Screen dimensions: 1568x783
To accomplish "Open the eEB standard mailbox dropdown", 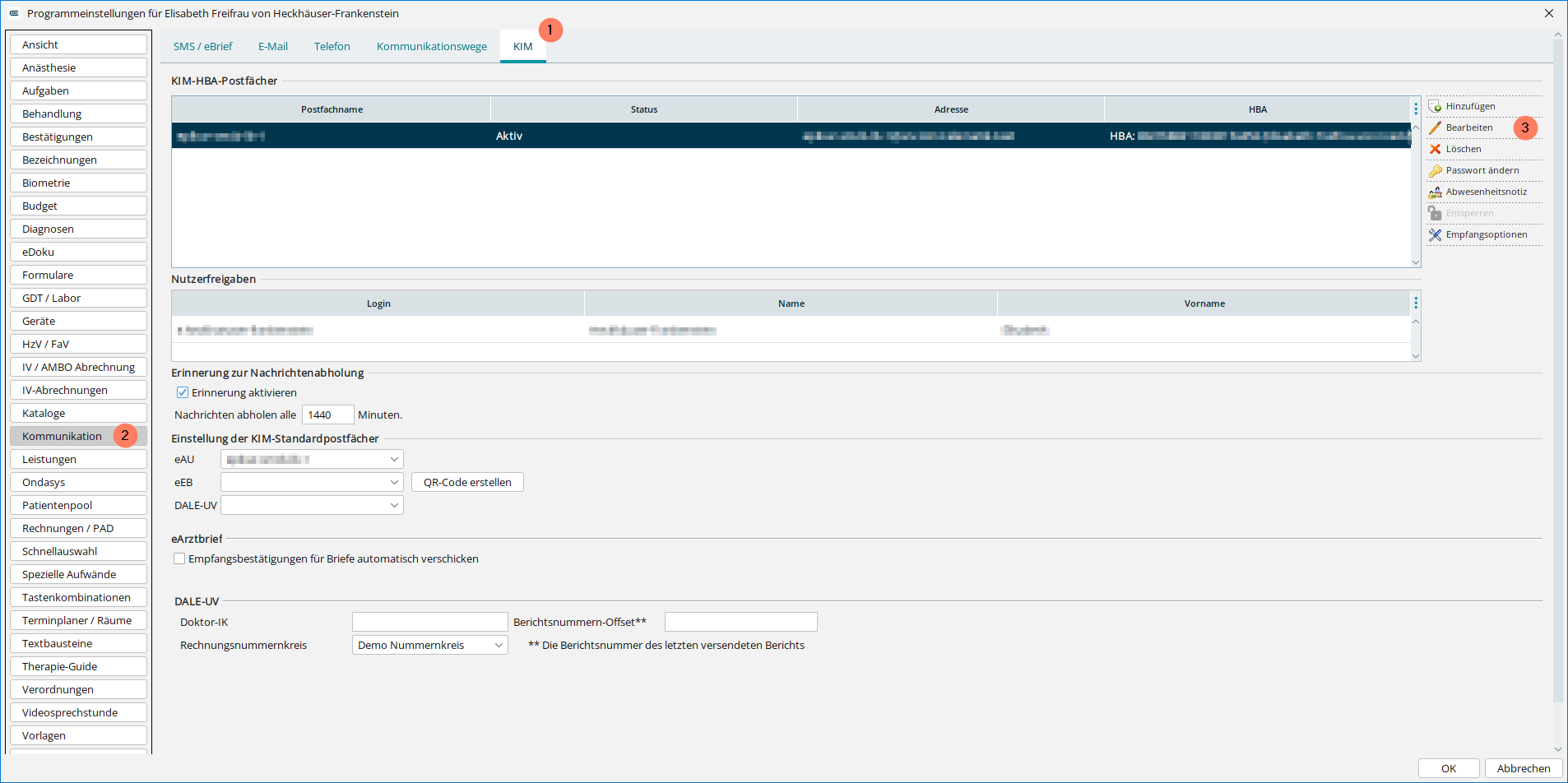I will [x=312, y=482].
